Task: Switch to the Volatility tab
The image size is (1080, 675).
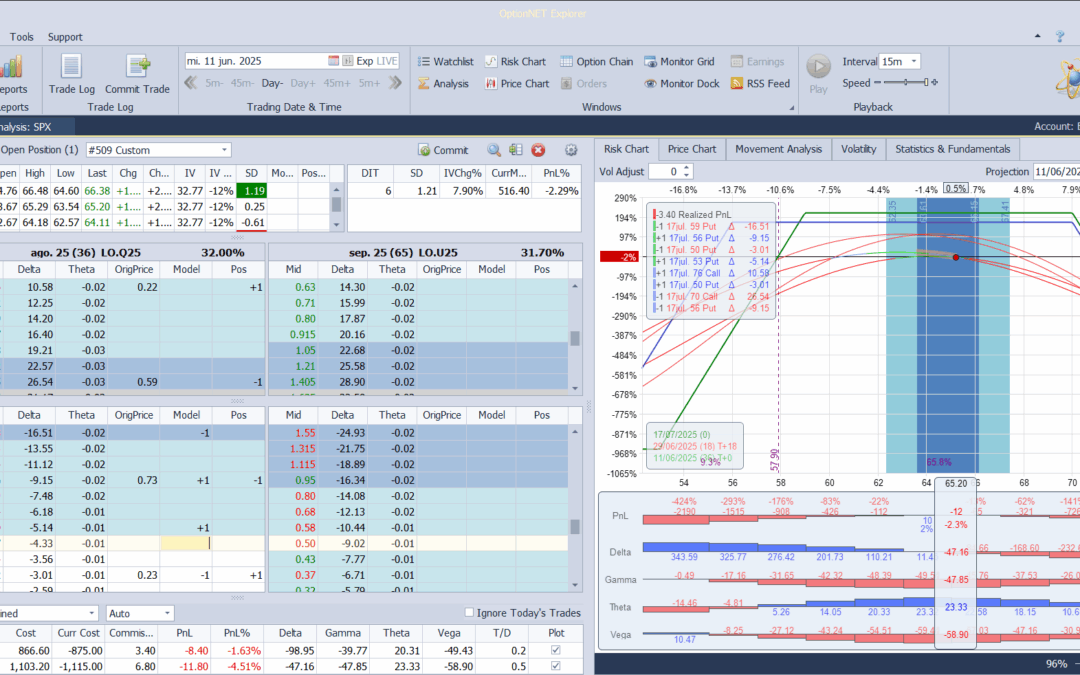Action: click(858, 149)
